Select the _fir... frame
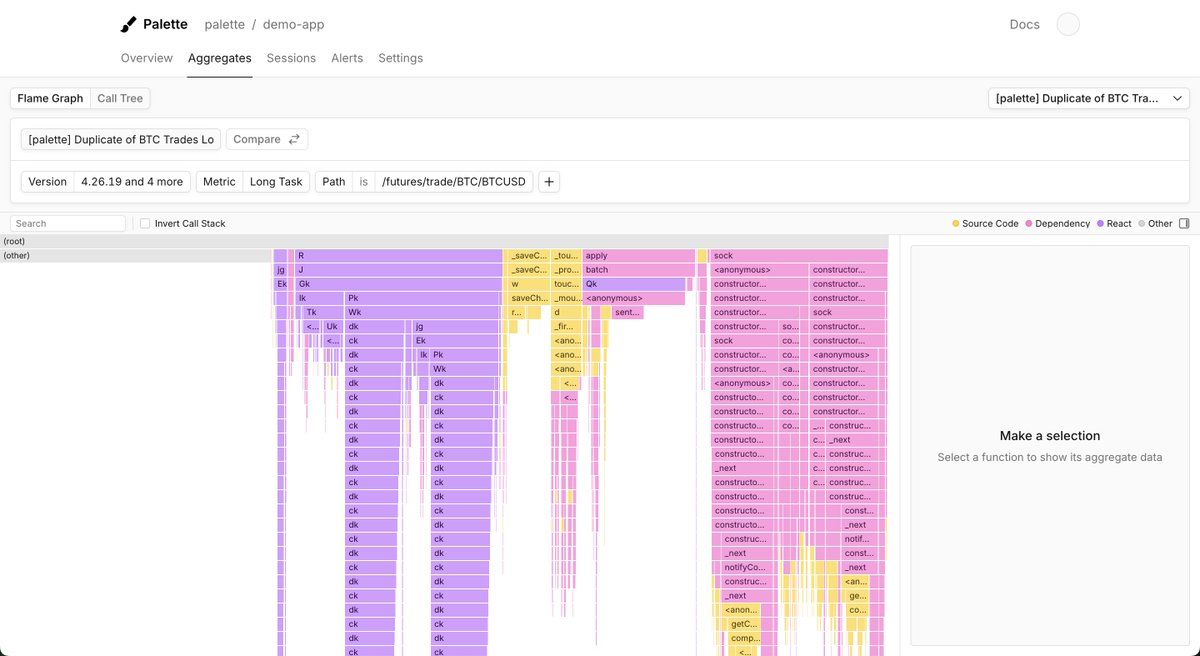The height and width of the screenshot is (656, 1200). tap(566, 327)
